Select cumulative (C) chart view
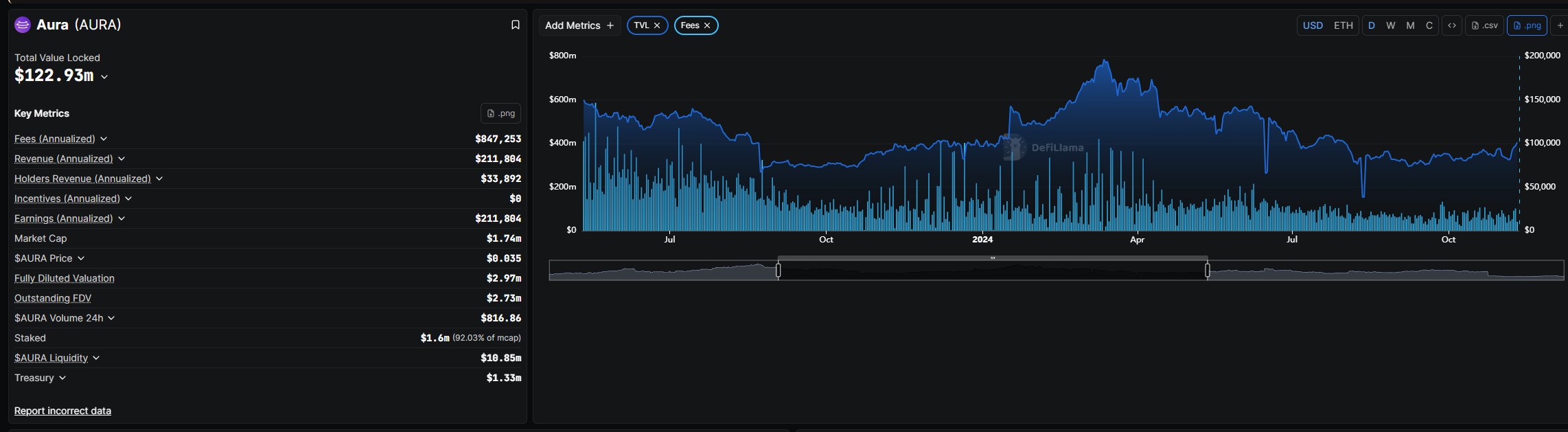Screen dimensions: 1568x432 pyautogui.click(x=1429, y=25)
